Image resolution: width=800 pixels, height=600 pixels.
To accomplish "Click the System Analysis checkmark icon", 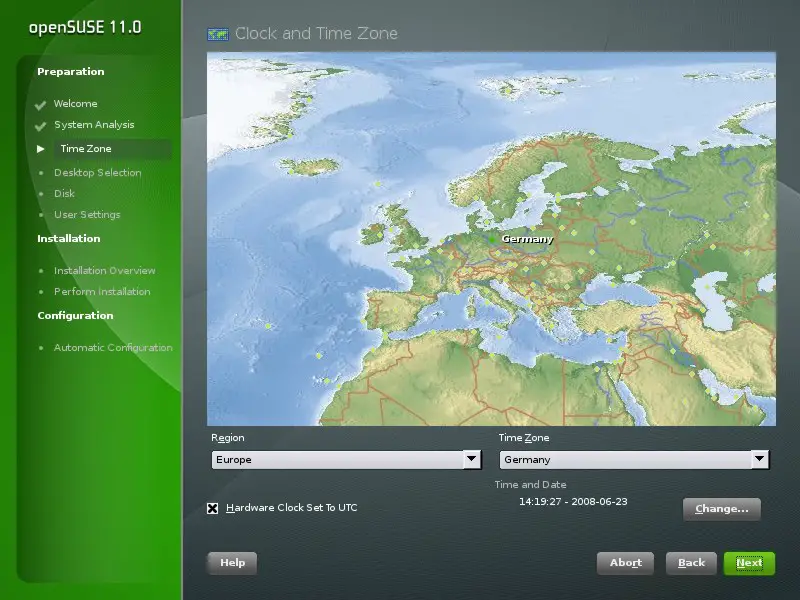I will tap(40, 126).
